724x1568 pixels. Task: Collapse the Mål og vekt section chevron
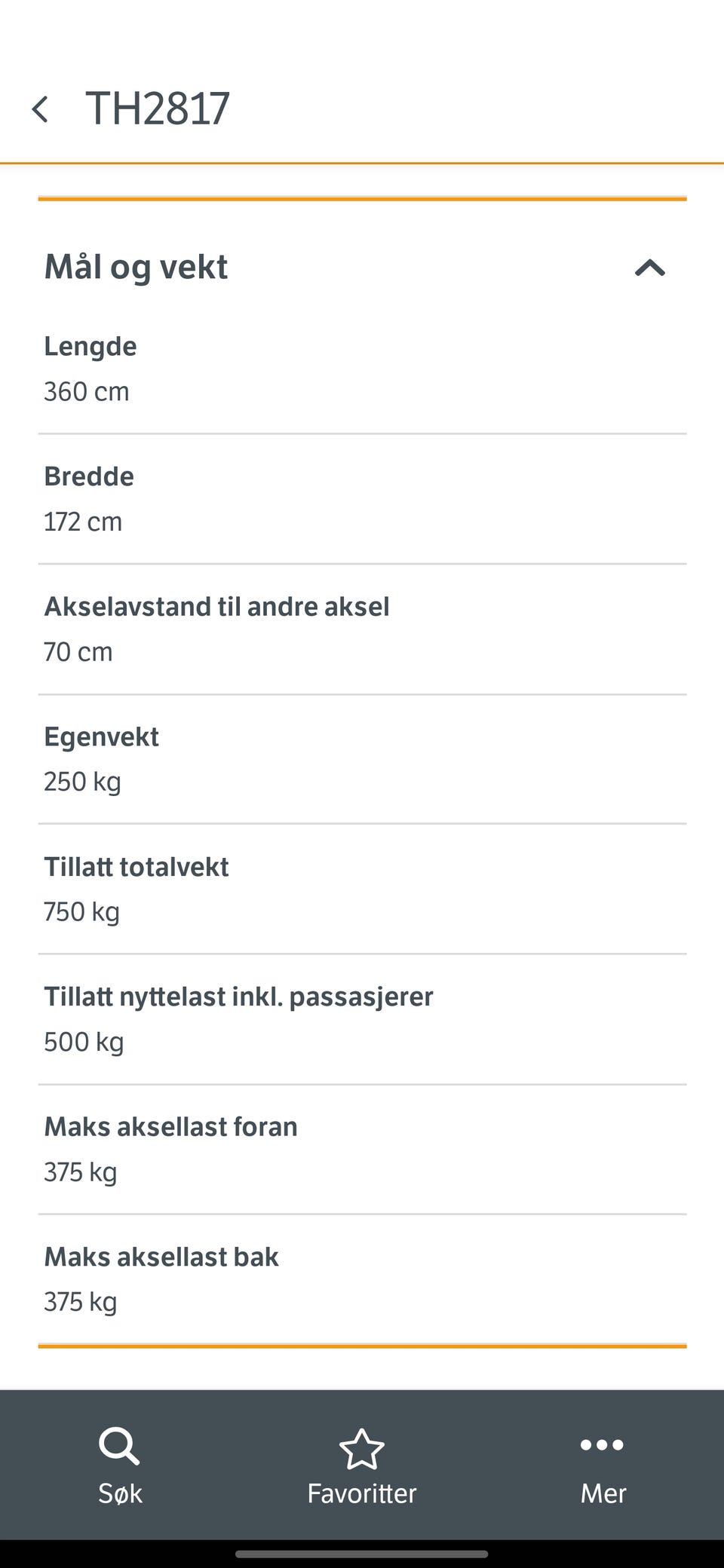649,268
